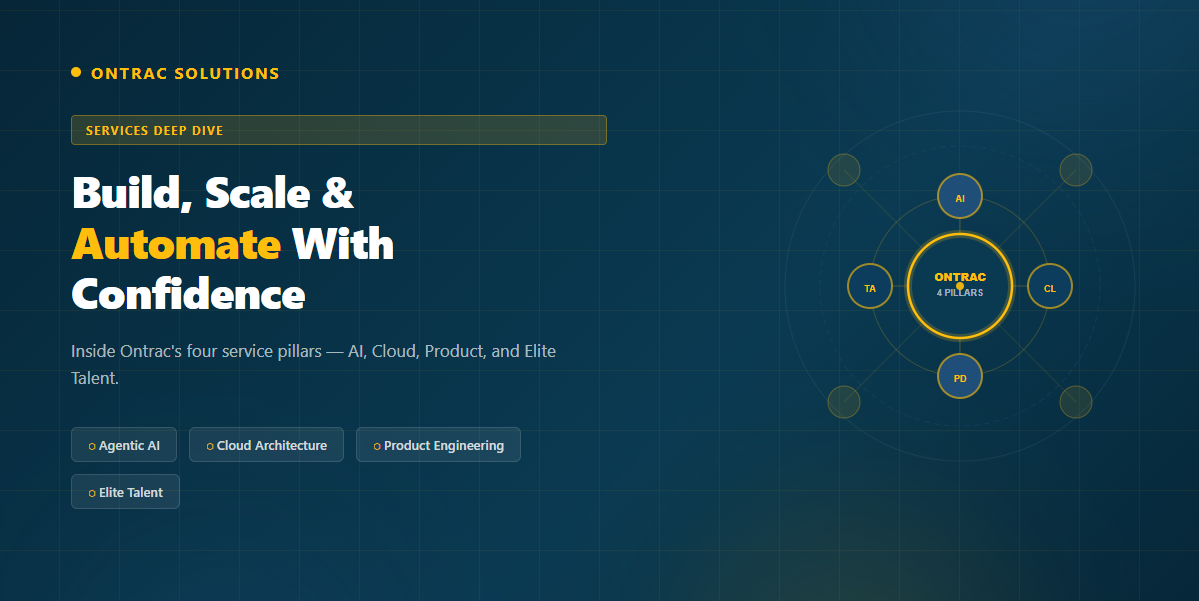Select the Cloud Architecture chip
This screenshot has height=601, width=1199.
point(266,445)
